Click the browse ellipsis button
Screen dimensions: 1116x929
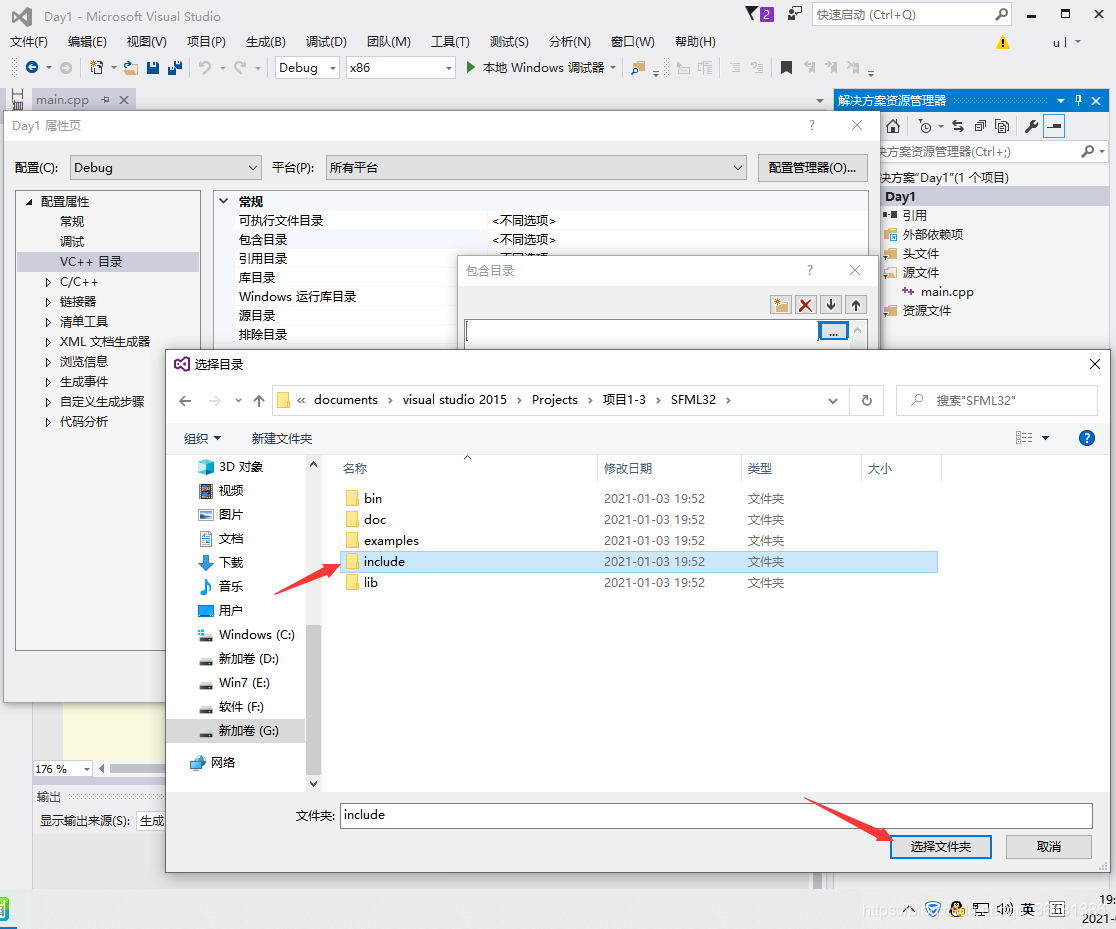pos(833,331)
